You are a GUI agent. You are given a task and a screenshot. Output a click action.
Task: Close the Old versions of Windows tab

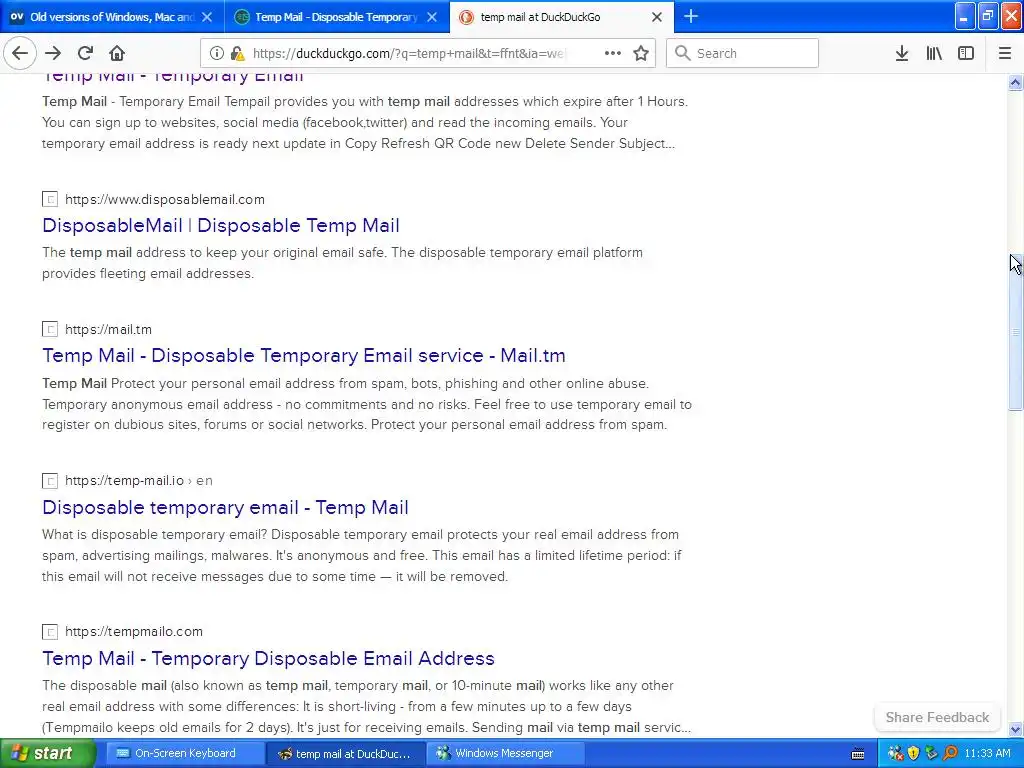point(207,18)
